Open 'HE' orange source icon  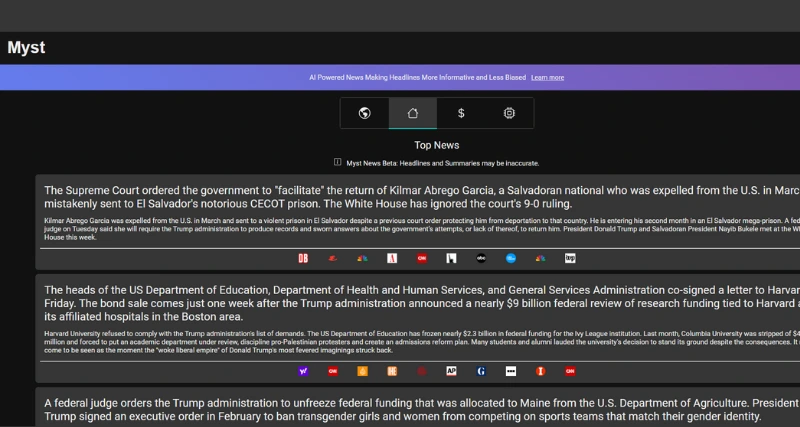[x=392, y=371]
